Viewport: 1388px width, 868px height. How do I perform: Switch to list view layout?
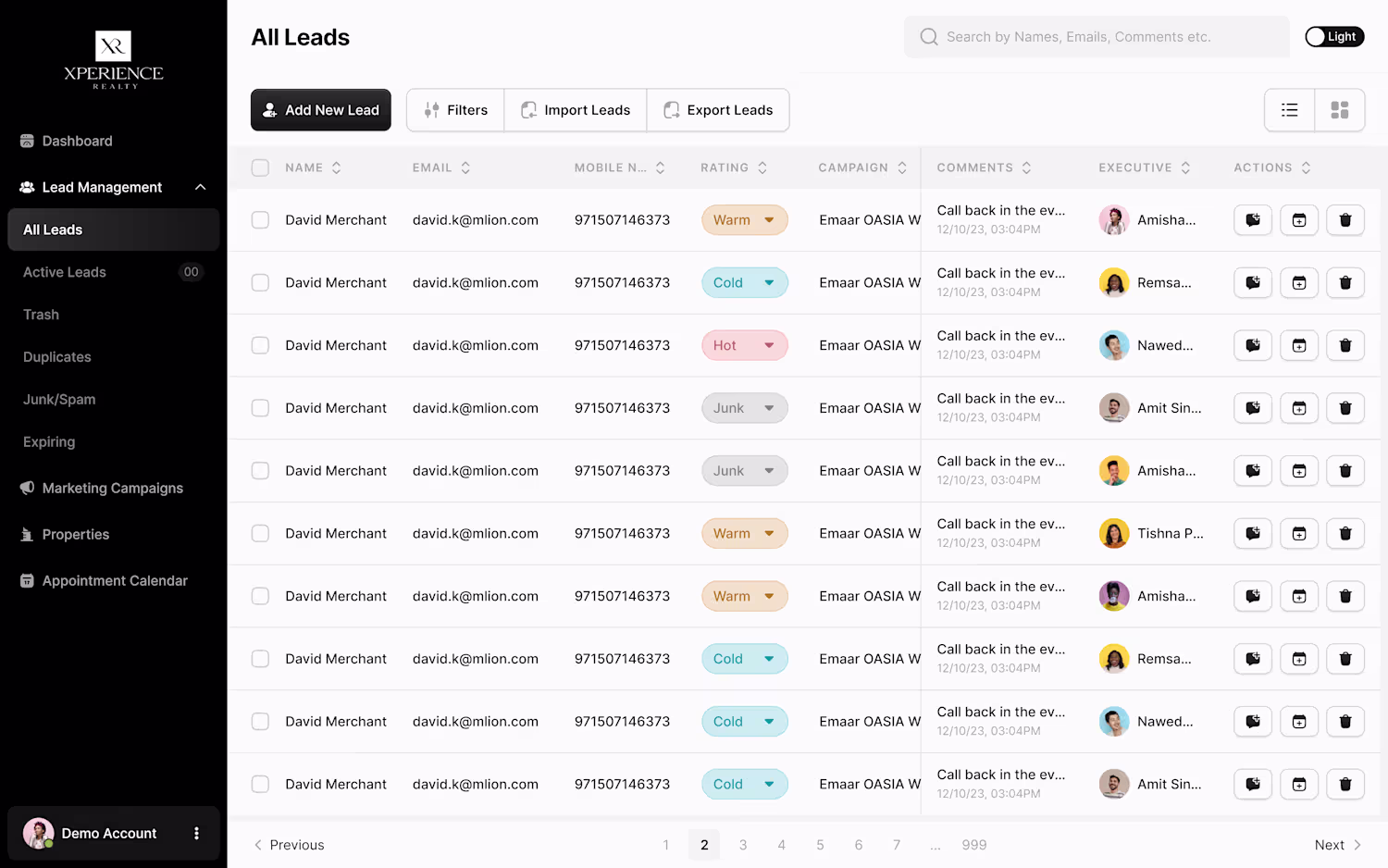click(1289, 110)
